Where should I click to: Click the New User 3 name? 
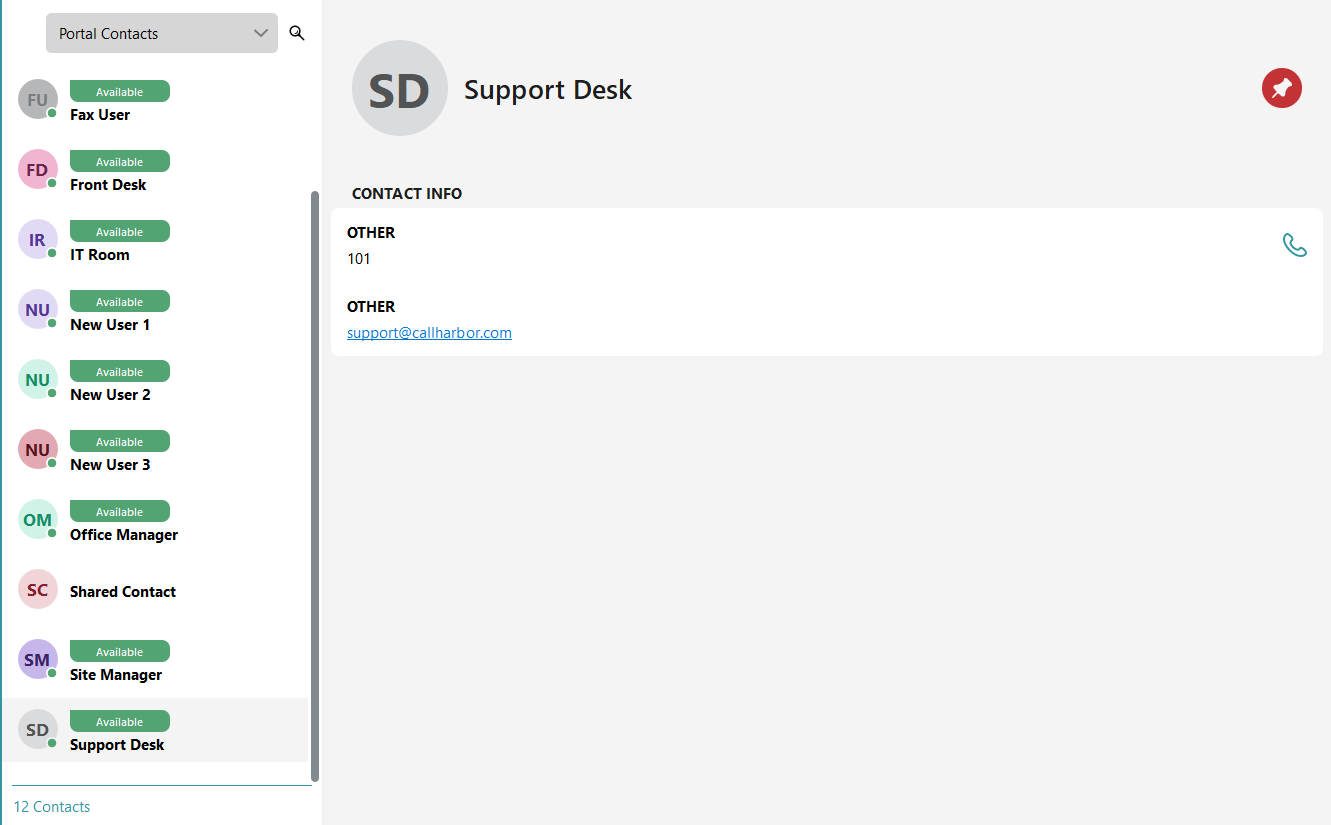tap(110, 465)
